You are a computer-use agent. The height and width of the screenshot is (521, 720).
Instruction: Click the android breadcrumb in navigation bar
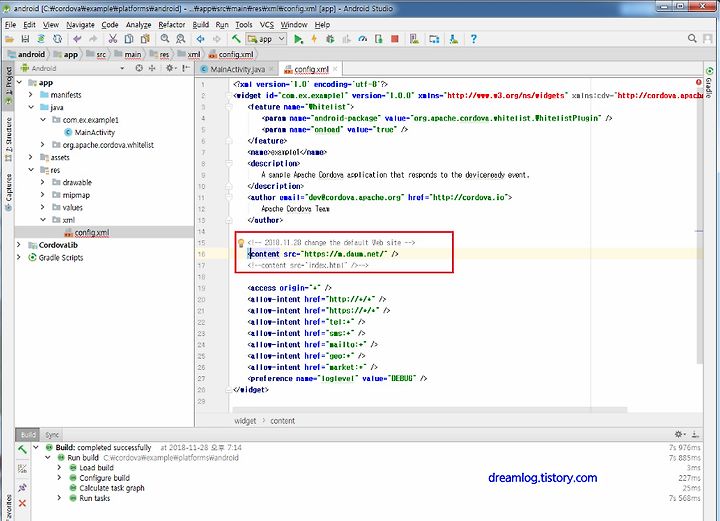tap(27, 55)
